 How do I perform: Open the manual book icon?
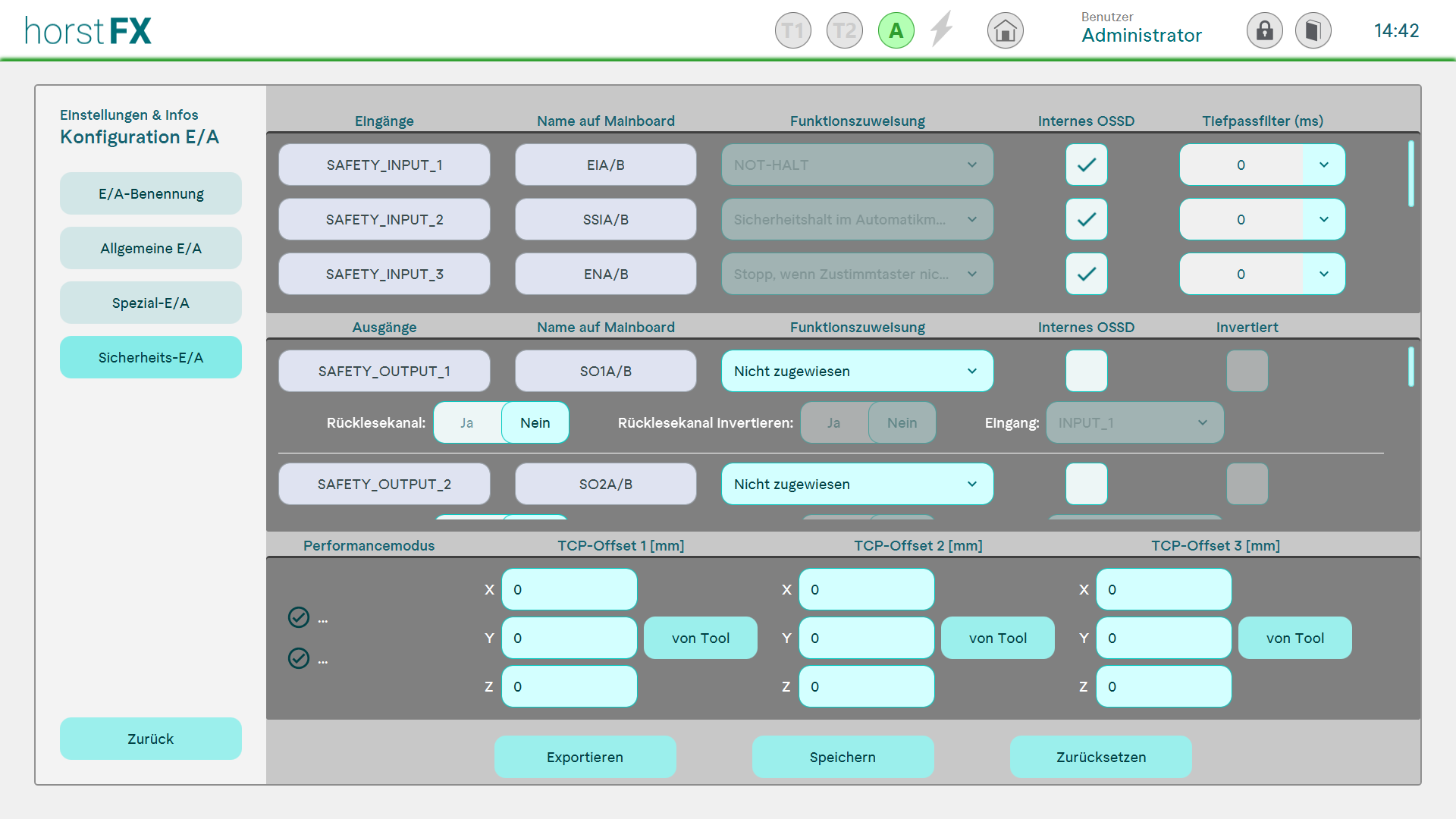point(1313,31)
